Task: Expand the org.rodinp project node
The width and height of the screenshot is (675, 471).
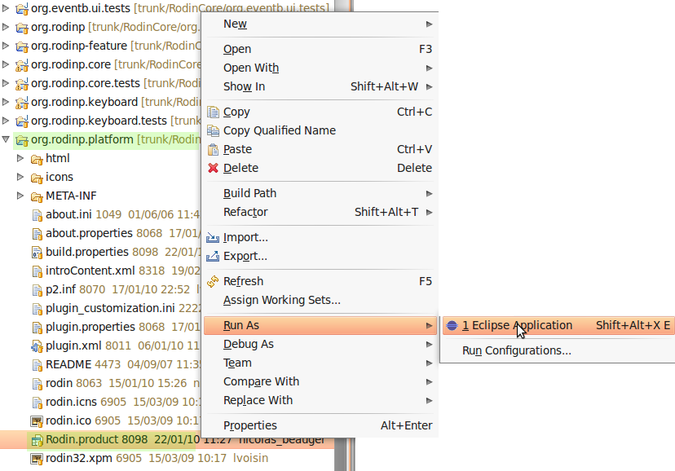Action: (6, 27)
